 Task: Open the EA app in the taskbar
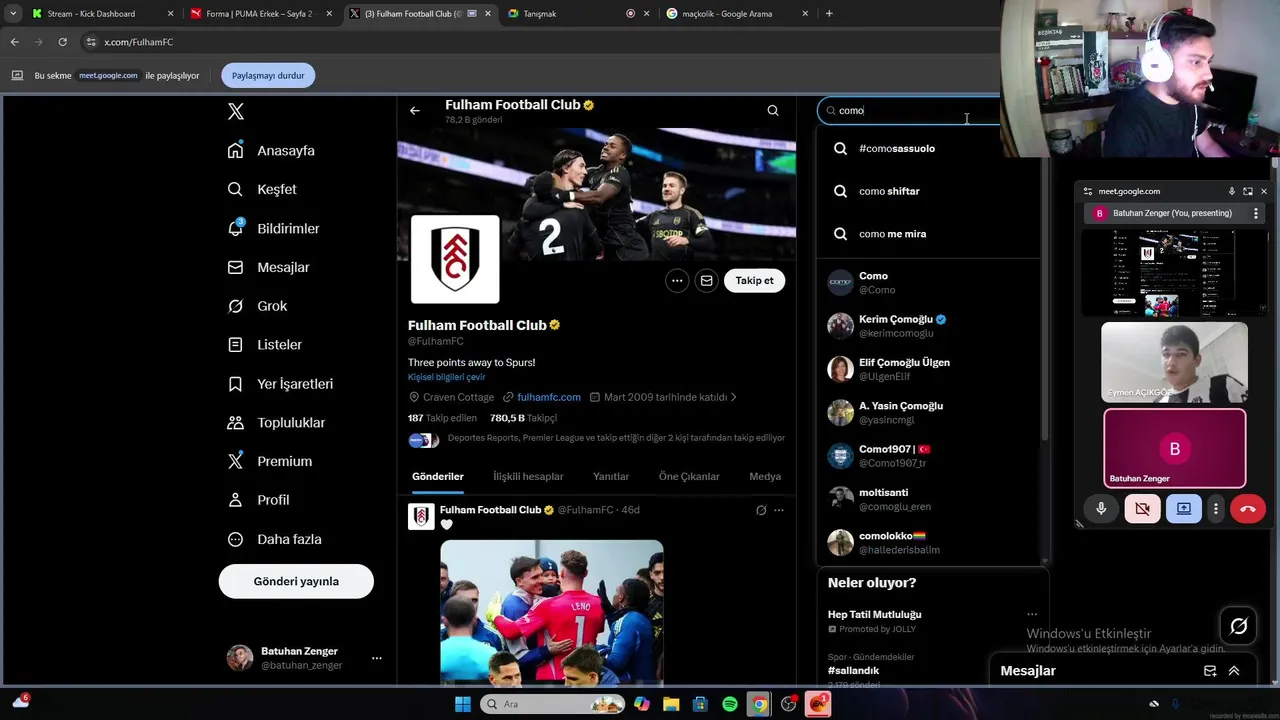818,704
